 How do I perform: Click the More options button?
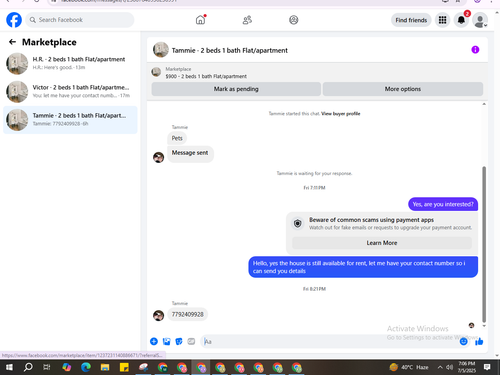(x=403, y=89)
